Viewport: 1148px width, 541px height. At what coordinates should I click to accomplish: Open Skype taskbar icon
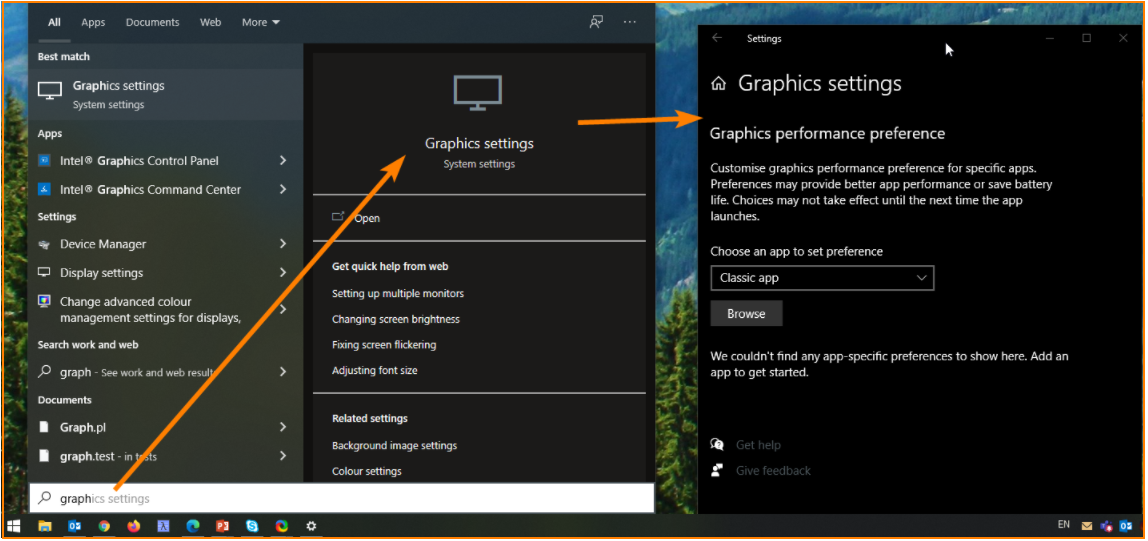click(x=253, y=526)
